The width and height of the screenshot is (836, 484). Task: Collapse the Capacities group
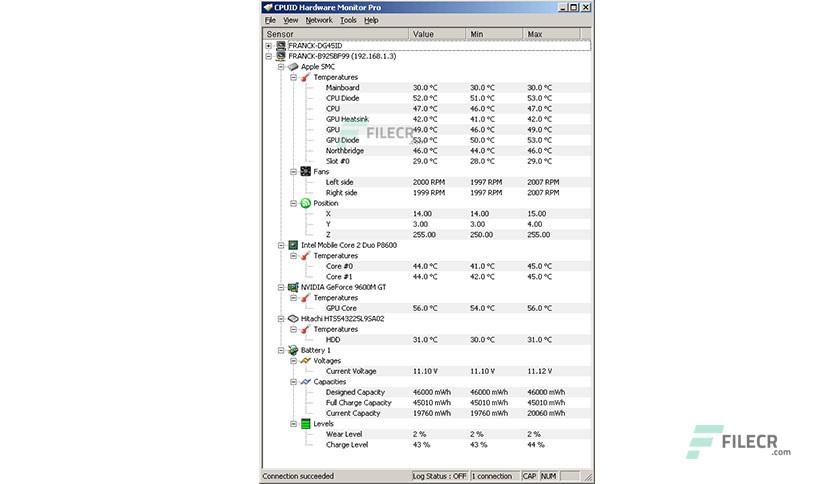coord(293,382)
